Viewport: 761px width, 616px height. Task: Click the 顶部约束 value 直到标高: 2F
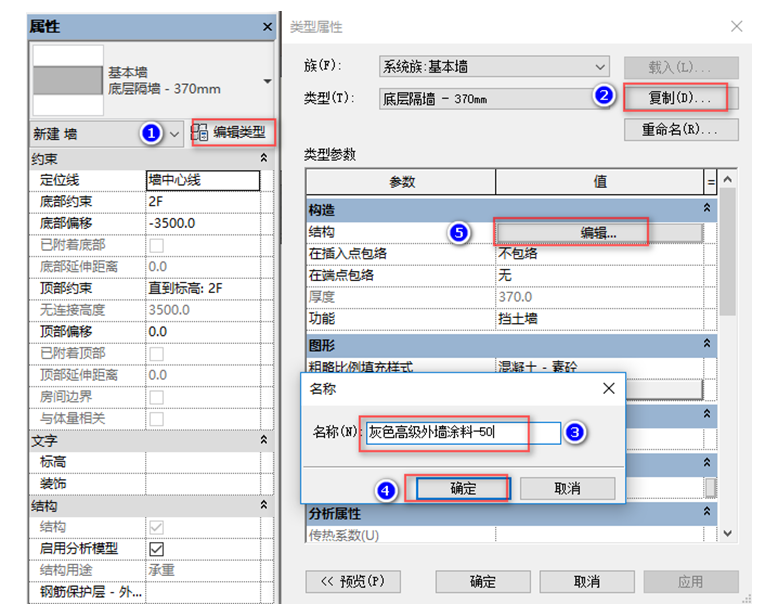[203, 288]
